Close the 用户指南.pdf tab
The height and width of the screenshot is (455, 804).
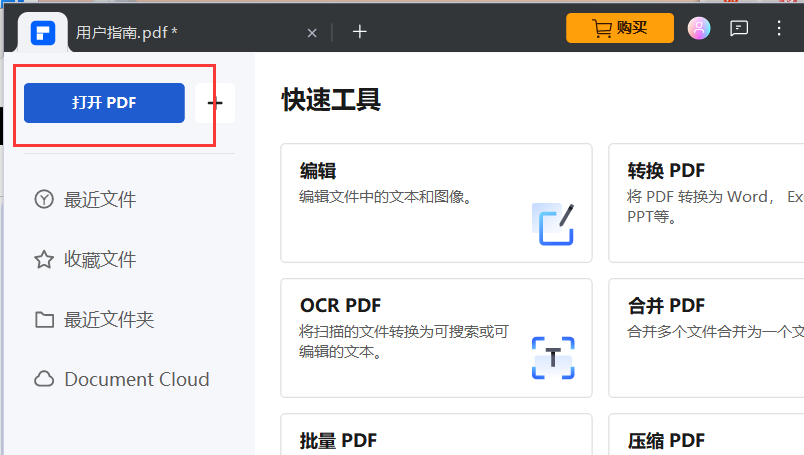[312, 33]
